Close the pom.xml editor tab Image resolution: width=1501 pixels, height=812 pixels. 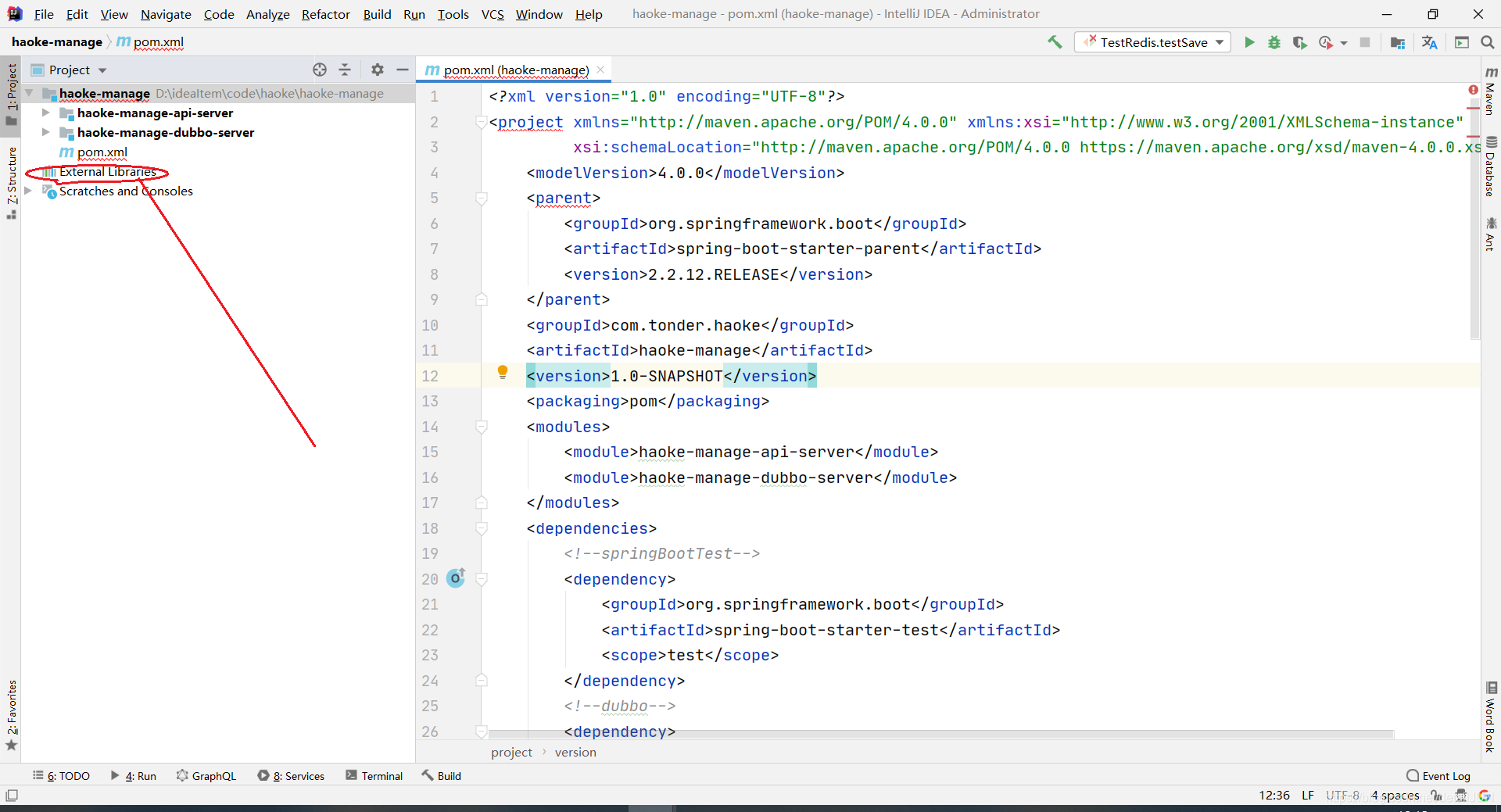(600, 70)
